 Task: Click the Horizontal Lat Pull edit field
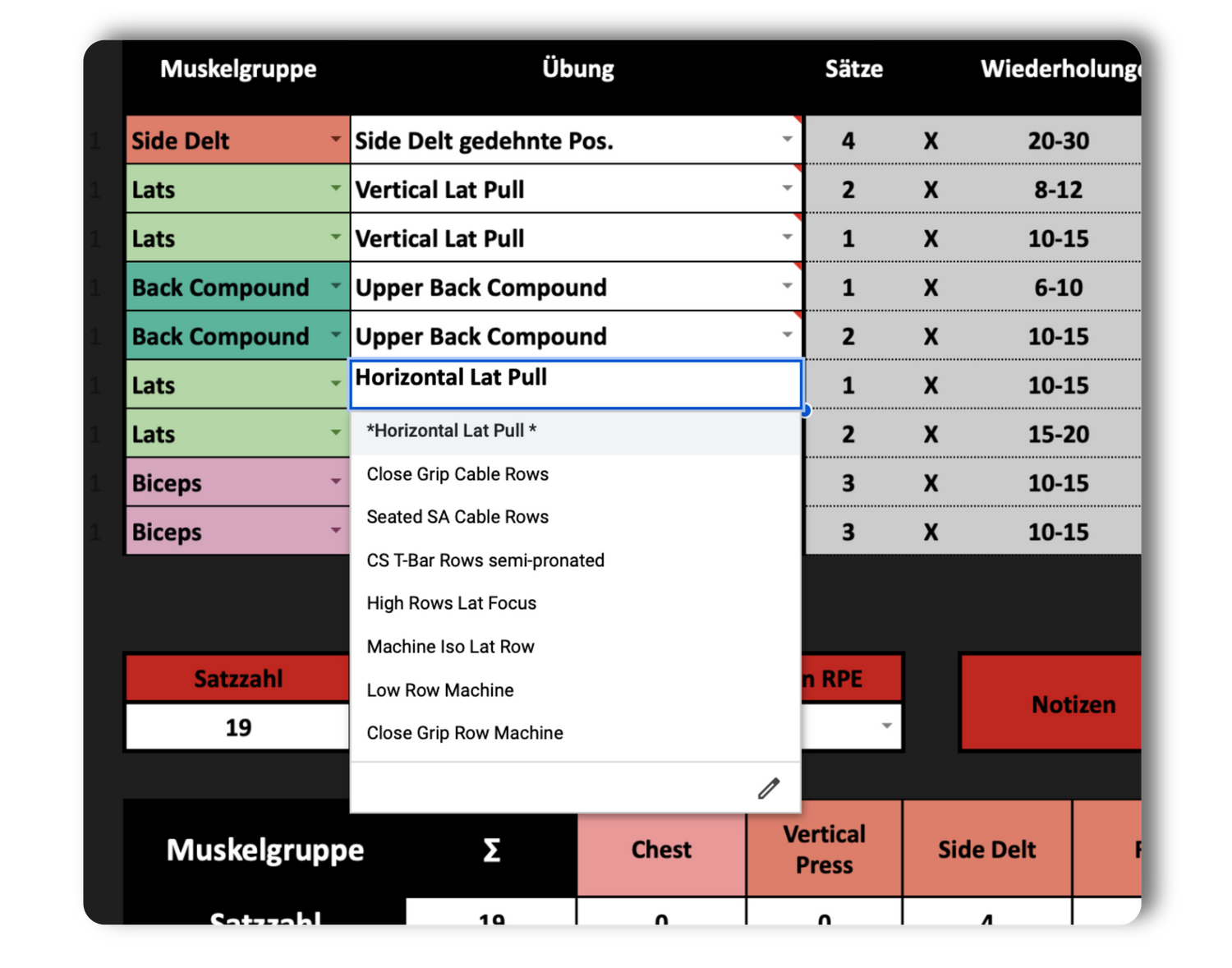click(x=575, y=384)
